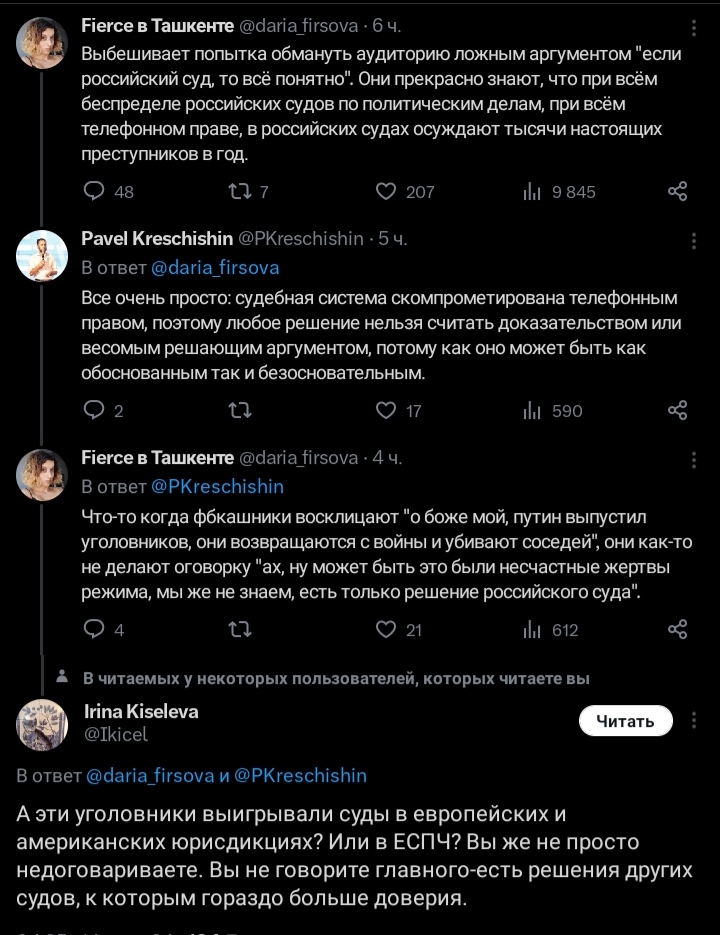Share the first Fierce в Ташкенте tweet
This screenshot has height=935, width=720.
pos(677,191)
